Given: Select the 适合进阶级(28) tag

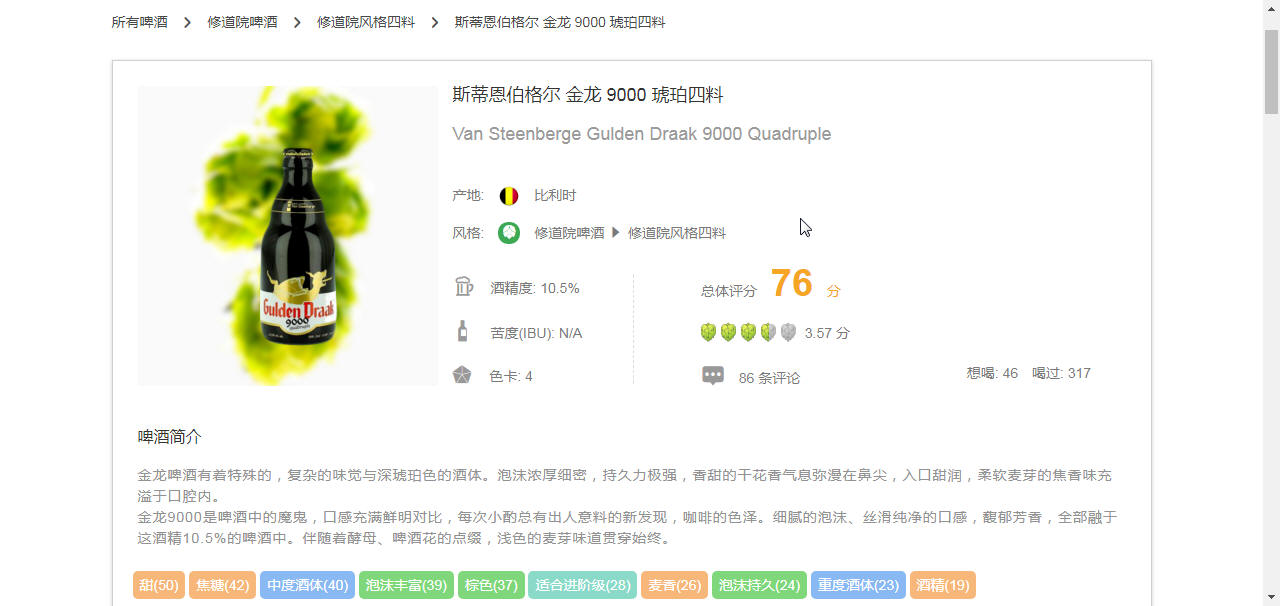Looking at the screenshot, I should pyautogui.click(x=583, y=585).
